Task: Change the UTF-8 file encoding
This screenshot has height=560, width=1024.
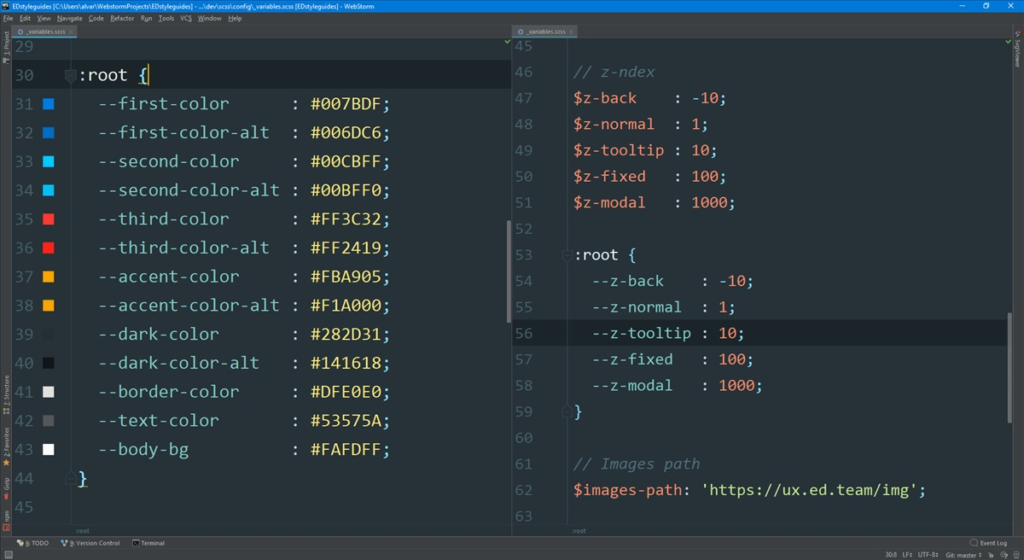Action: coord(929,554)
